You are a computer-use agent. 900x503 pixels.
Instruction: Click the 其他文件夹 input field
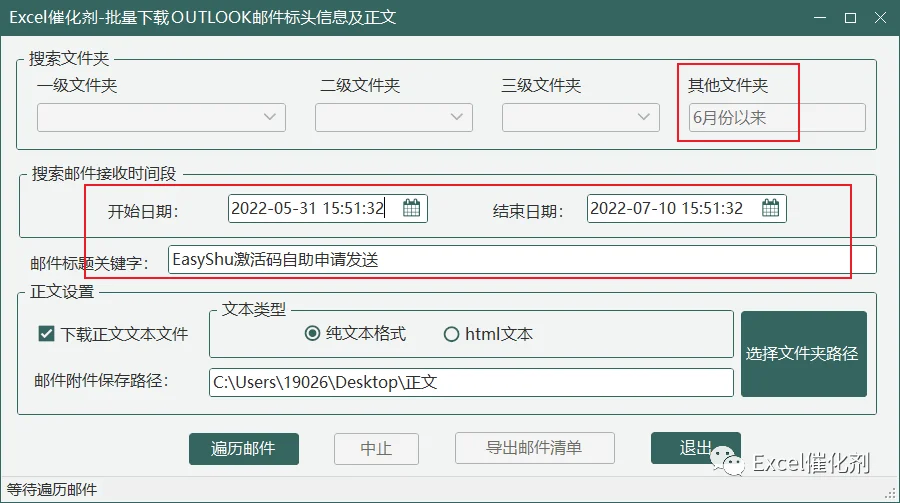click(x=777, y=117)
